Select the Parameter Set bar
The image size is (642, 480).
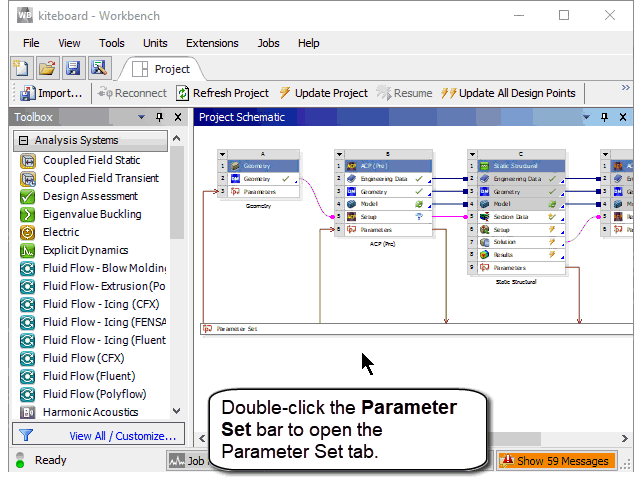(x=417, y=329)
